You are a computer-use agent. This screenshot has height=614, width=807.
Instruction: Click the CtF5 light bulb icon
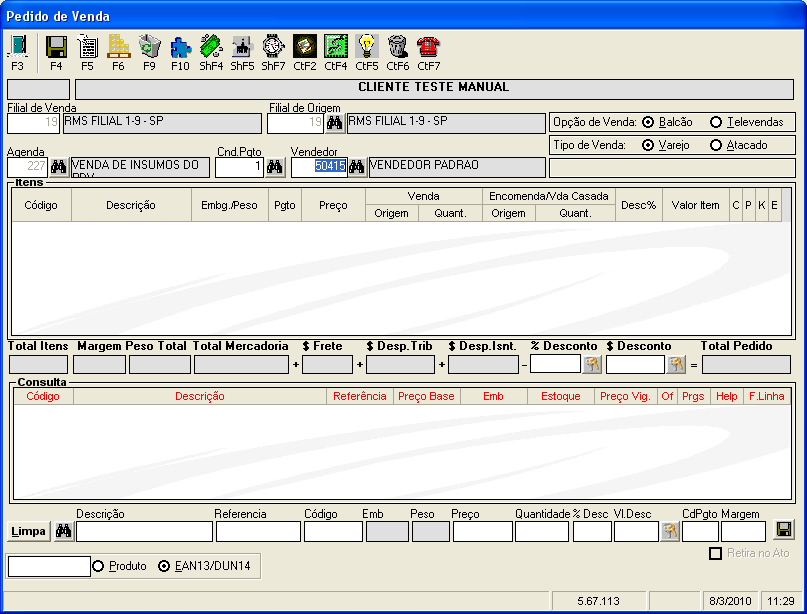point(366,47)
